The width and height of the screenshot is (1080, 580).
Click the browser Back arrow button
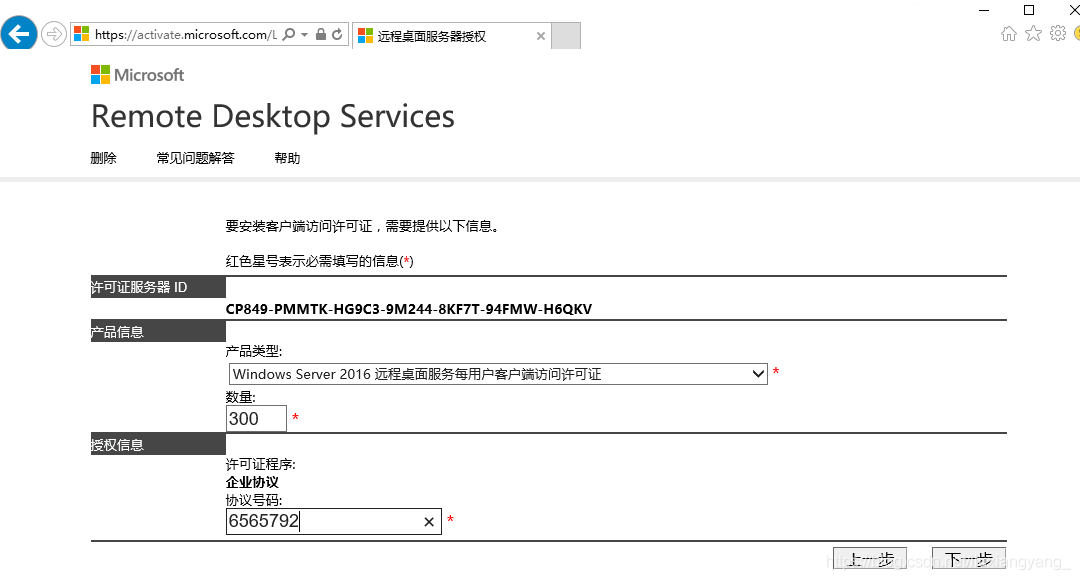pos(20,34)
